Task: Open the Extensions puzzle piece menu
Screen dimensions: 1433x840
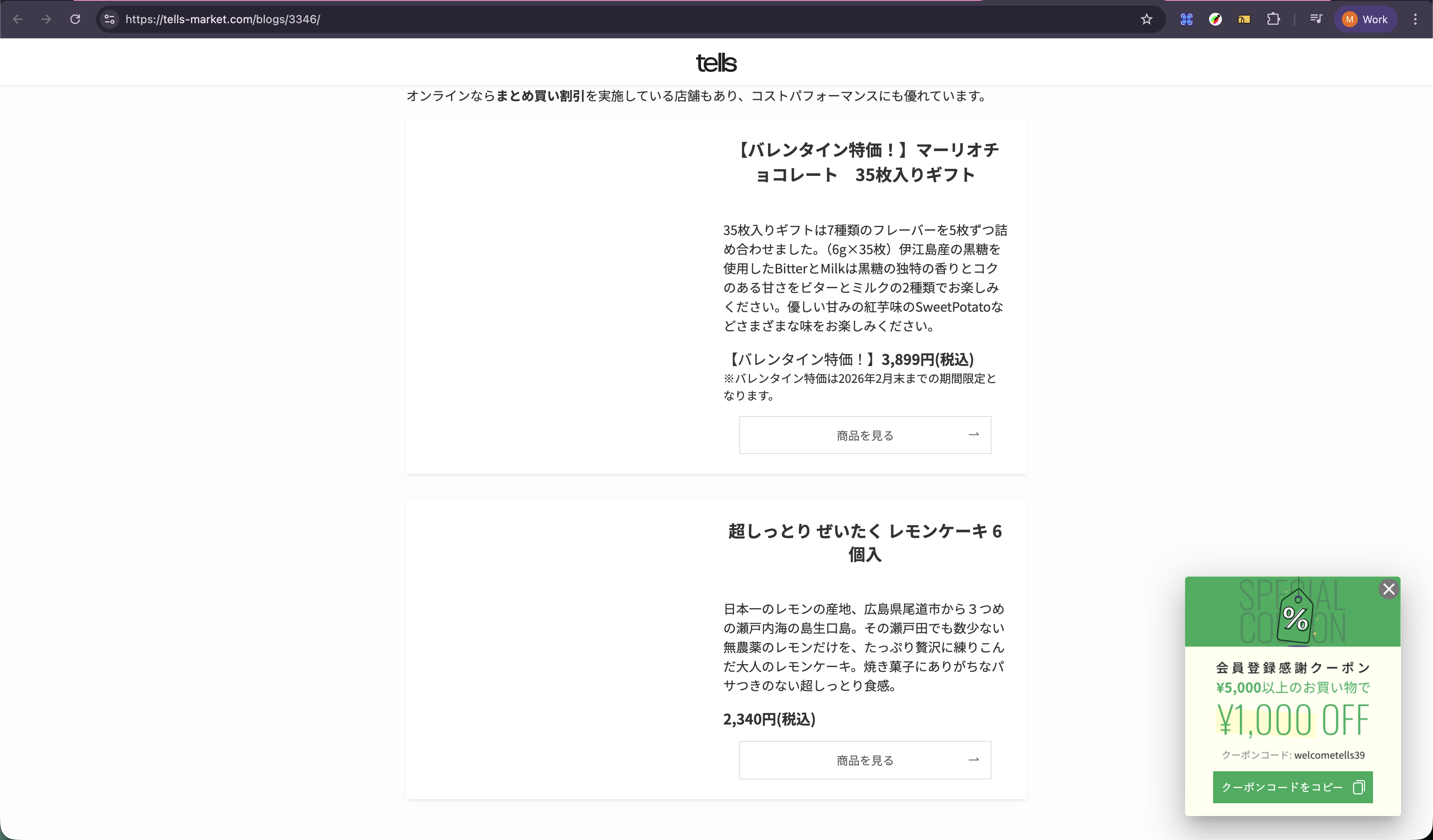Action: (x=1273, y=19)
